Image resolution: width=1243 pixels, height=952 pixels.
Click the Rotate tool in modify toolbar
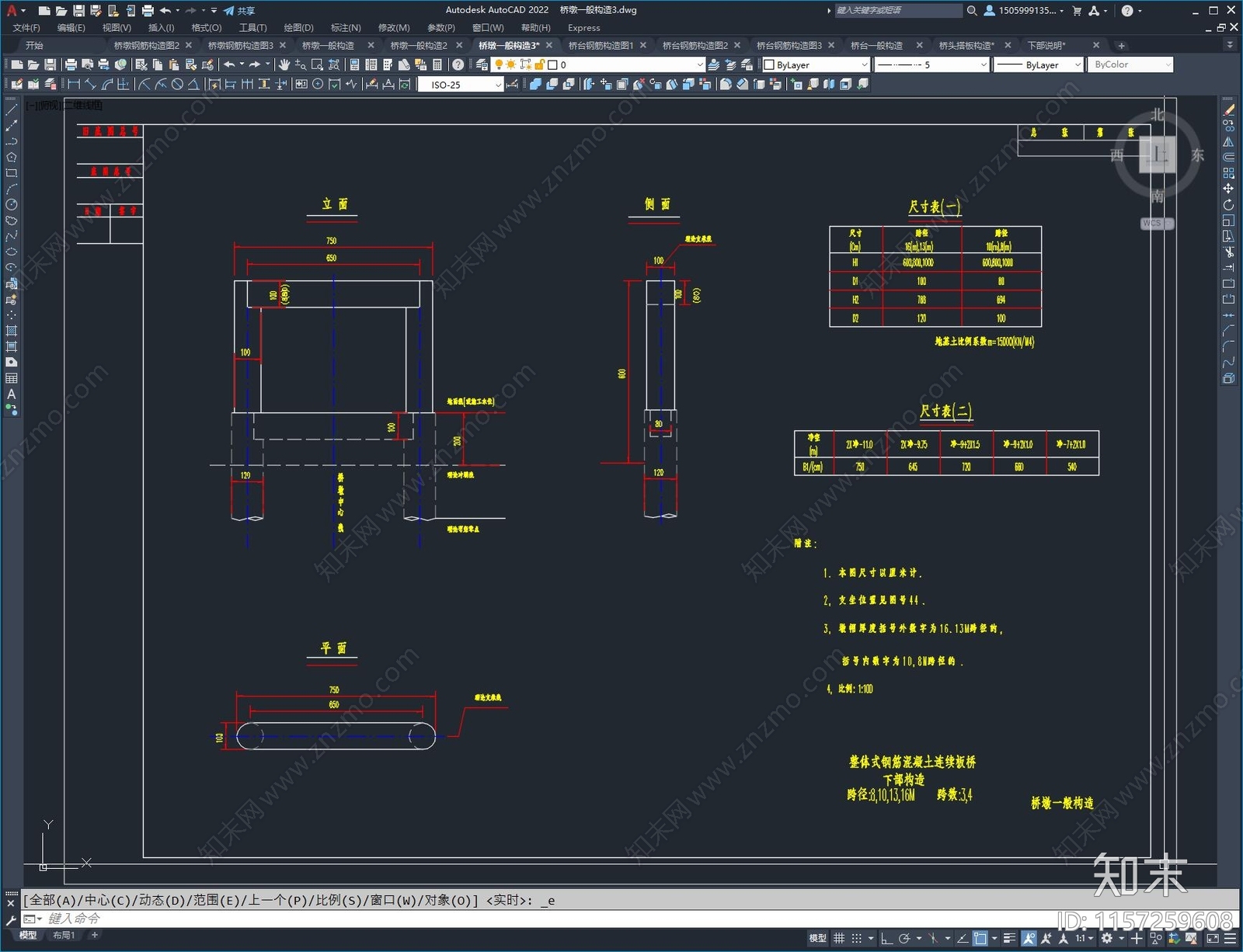1228,205
